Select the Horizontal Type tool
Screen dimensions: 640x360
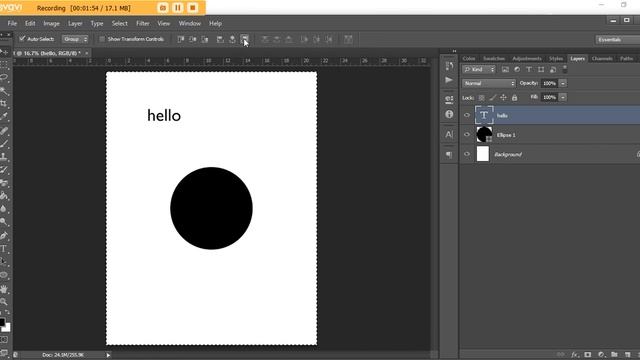click(4, 249)
